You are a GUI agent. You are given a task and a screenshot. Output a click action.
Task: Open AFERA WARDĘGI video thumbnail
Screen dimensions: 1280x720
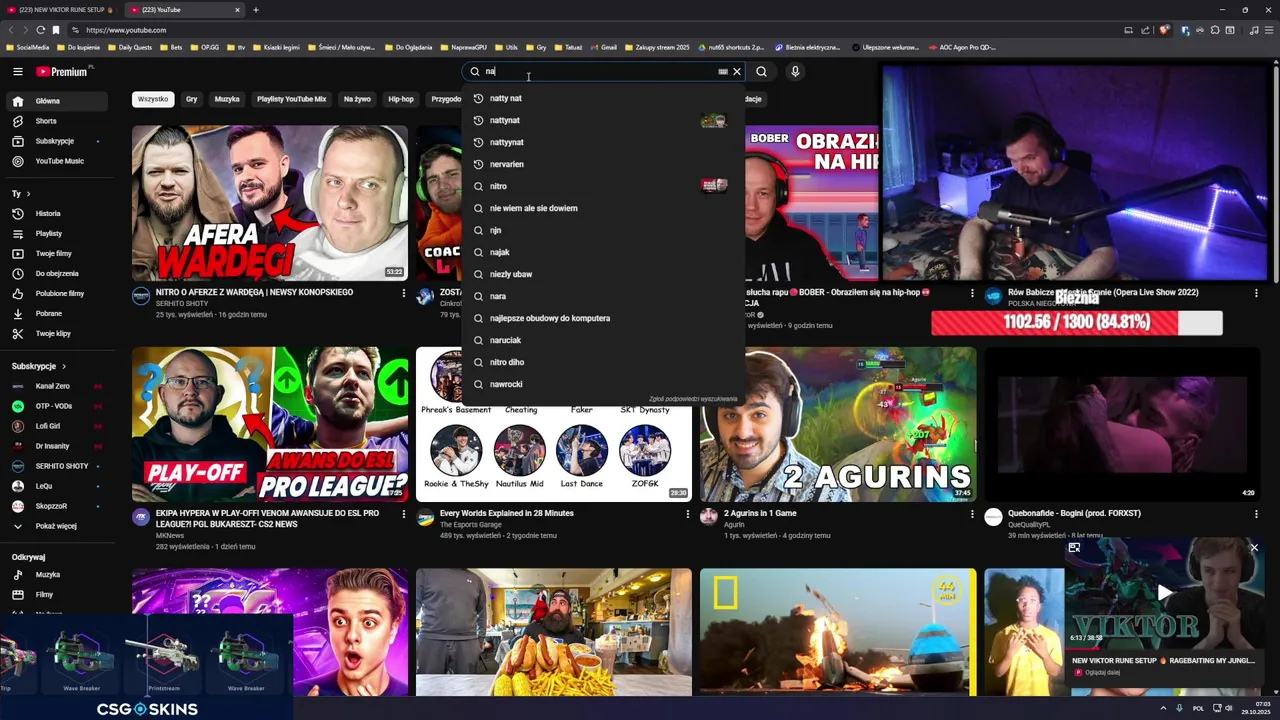pos(270,203)
